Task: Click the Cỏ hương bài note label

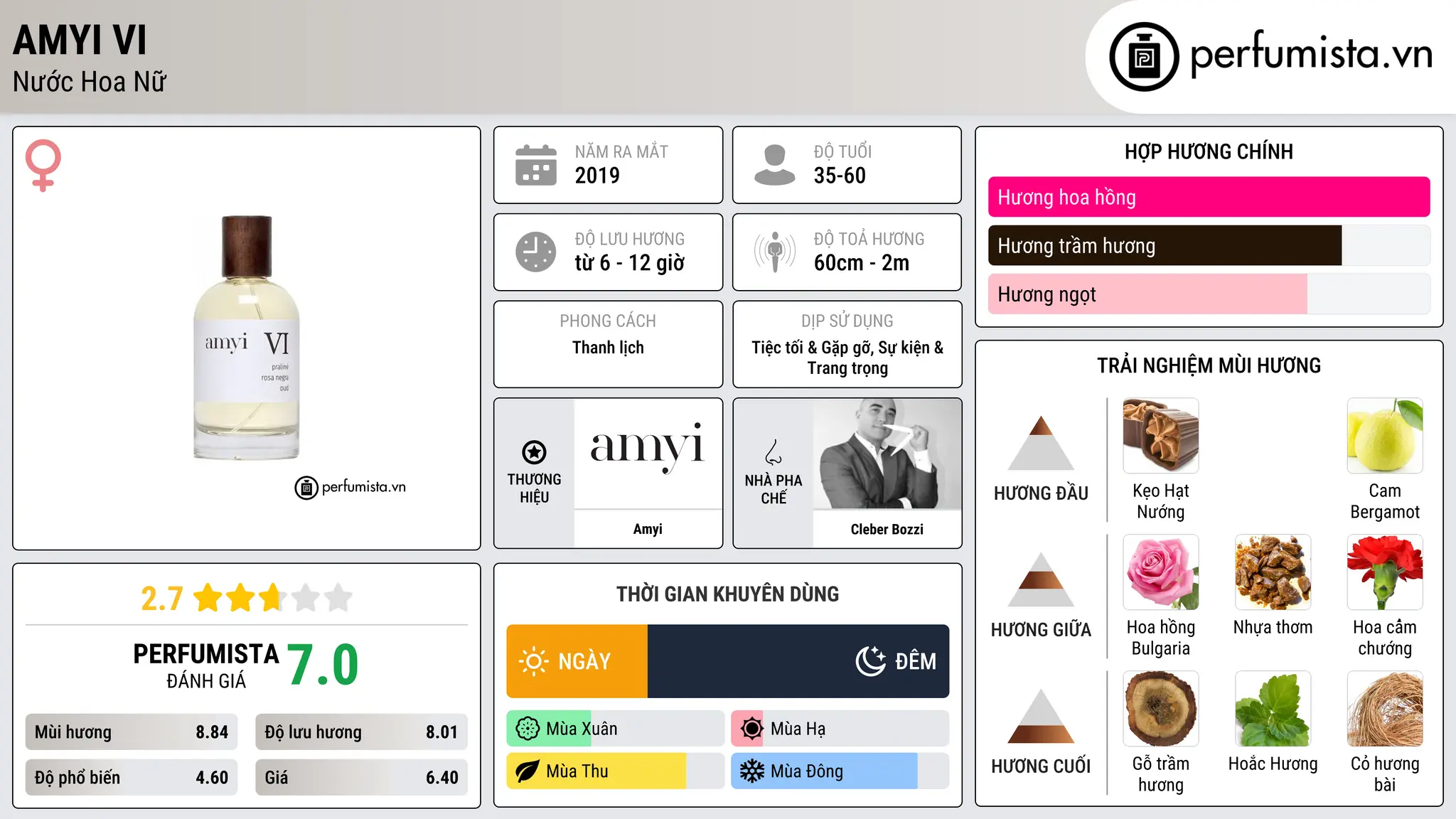Action: click(1385, 774)
